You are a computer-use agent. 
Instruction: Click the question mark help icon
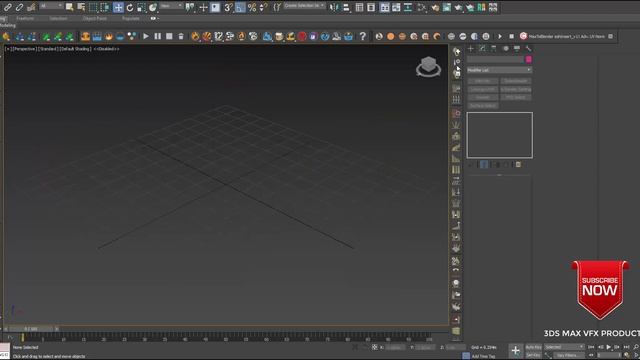362,36
